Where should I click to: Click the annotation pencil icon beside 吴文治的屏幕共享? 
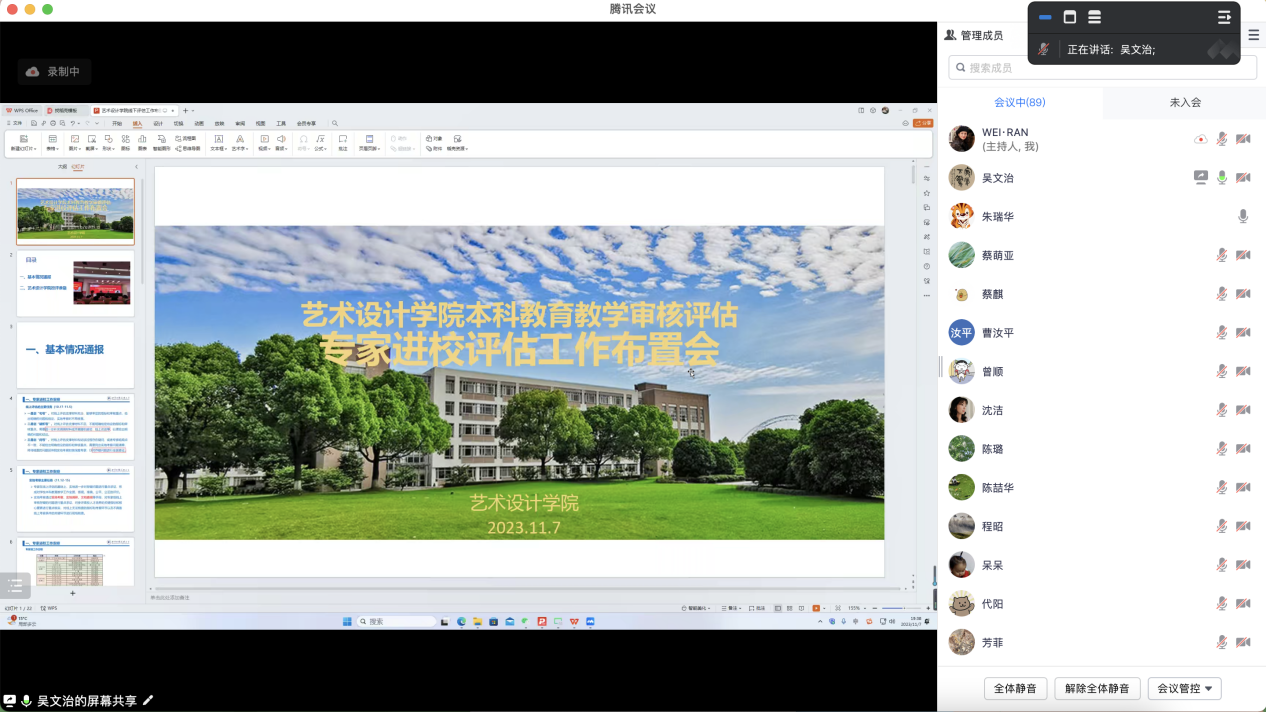pyautogui.click(x=149, y=700)
